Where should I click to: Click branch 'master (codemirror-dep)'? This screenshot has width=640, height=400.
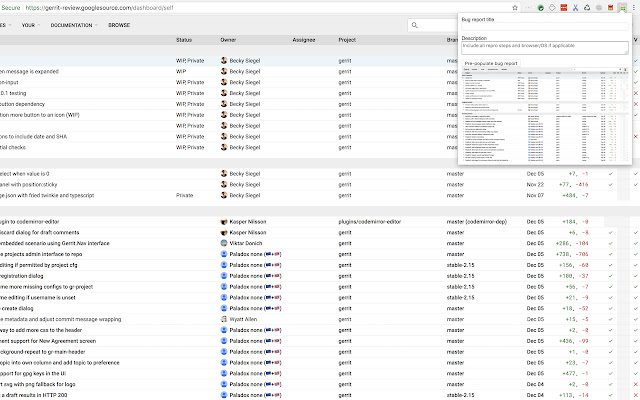click(x=477, y=222)
